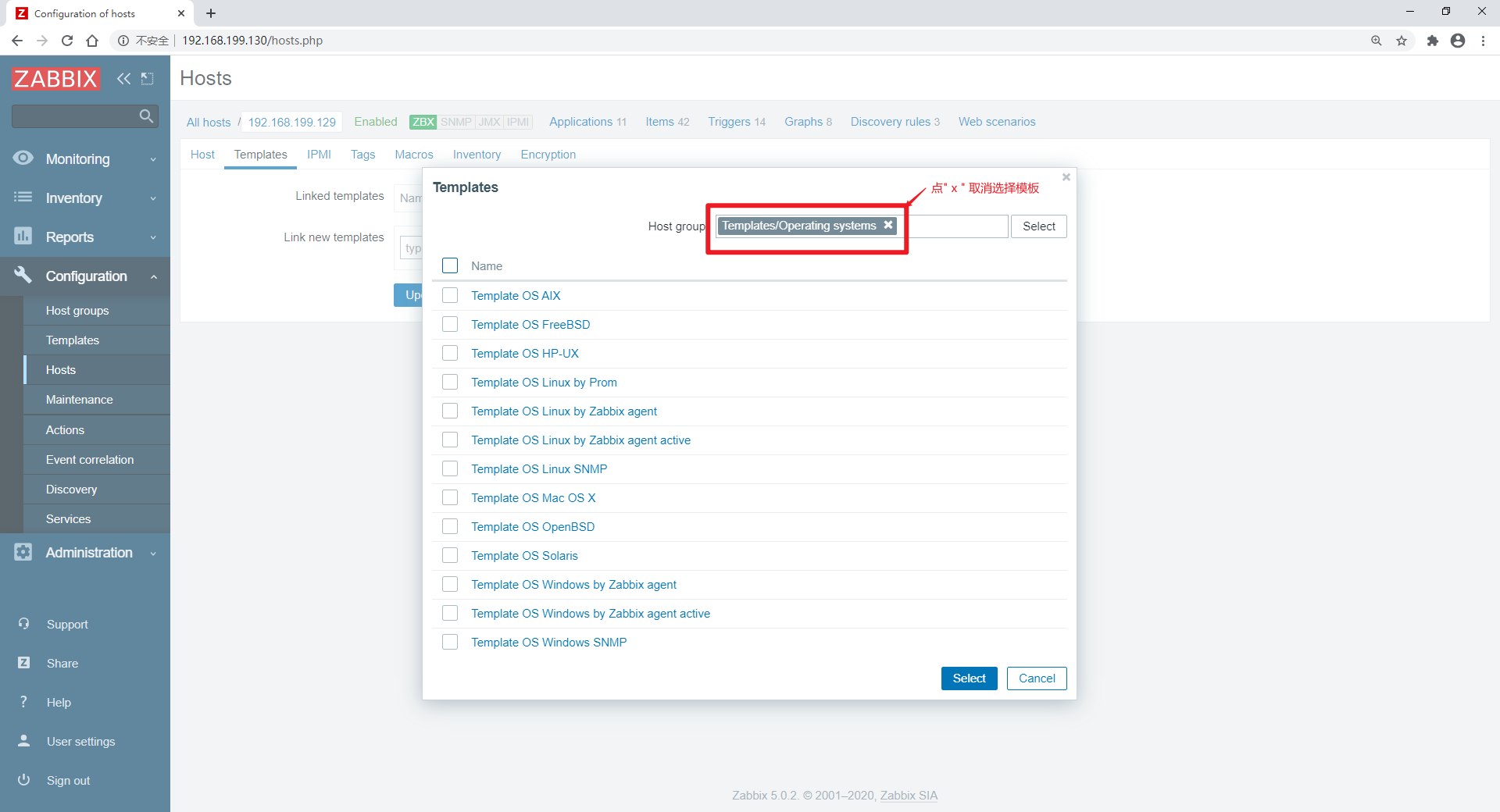This screenshot has height=812, width=1500.
Task: Toggle the select-all Name checkbox
Action: (x=450, y=265)
